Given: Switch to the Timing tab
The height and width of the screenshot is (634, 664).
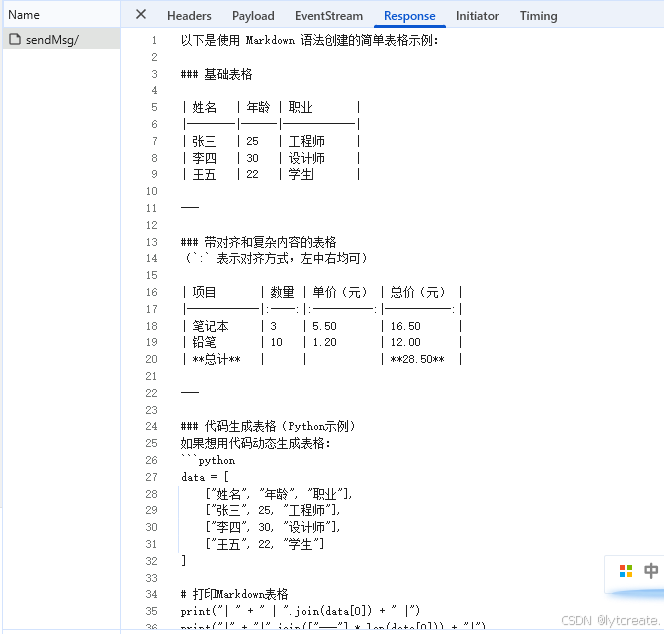Looking at the screenshot, I should click(538, 16).
